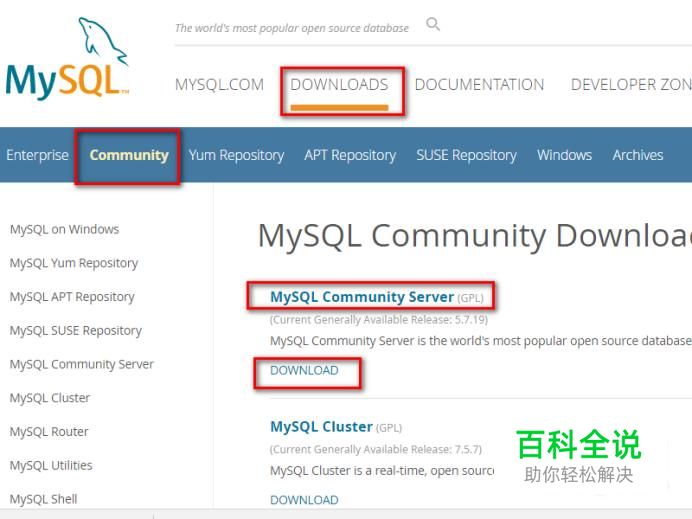
Task: Select Yum Repository in the nav bar
Action: (237, 155)
